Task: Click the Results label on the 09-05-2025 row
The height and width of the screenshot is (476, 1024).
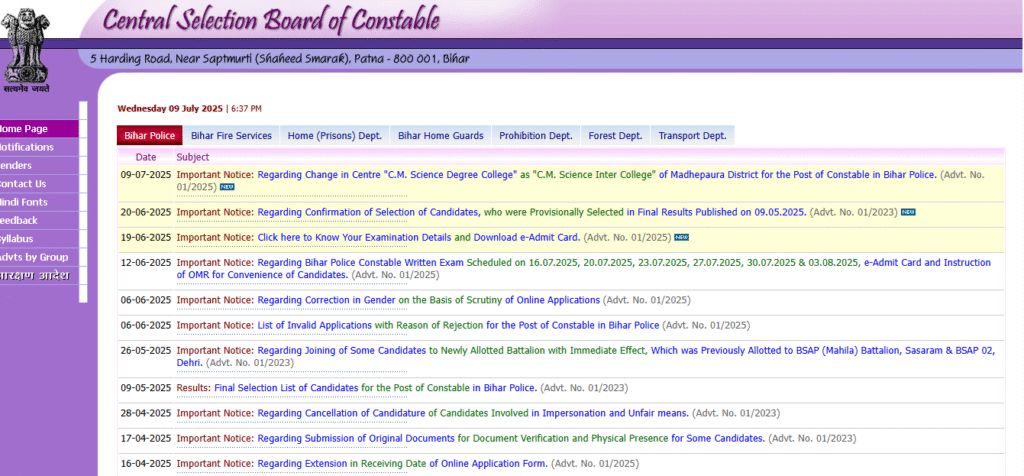Action: (194, 388)
